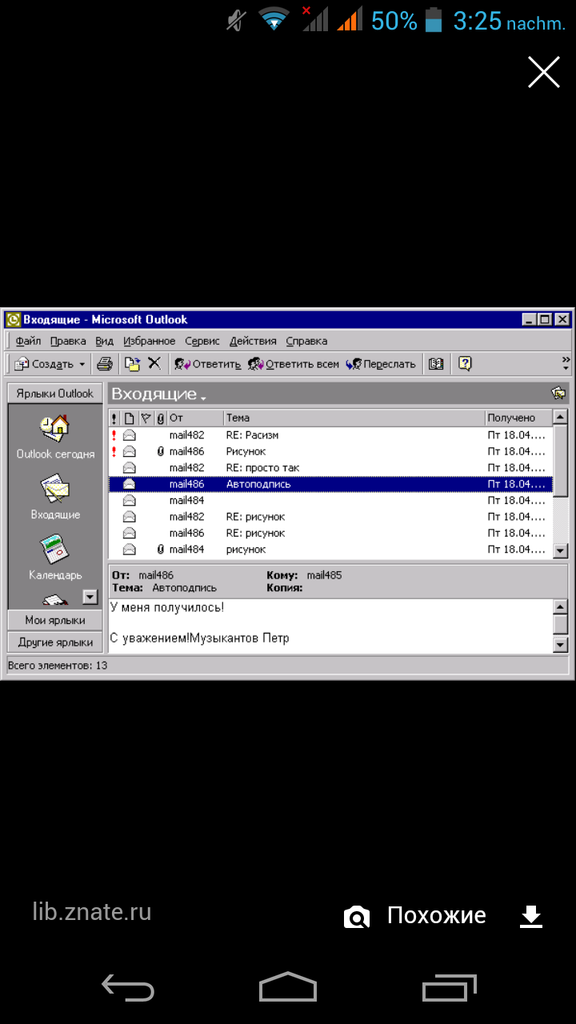Open the Входящие folder title dropdown
The height and width of the screenshot is (1024, 576).
click(159, 394)
